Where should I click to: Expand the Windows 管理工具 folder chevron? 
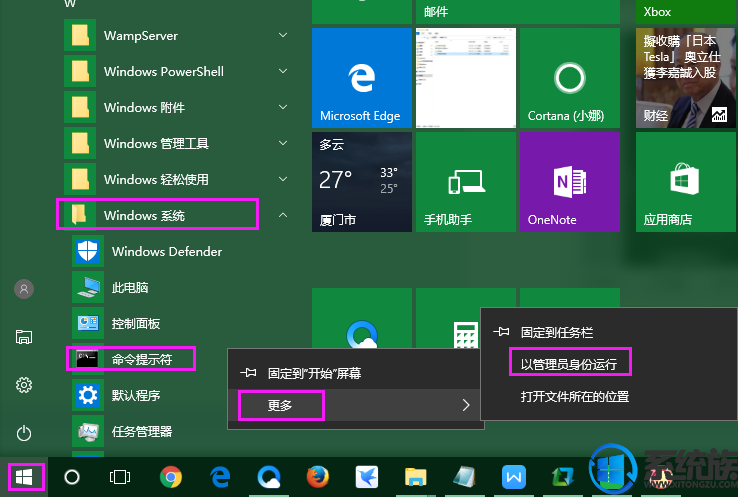[283, 143]
